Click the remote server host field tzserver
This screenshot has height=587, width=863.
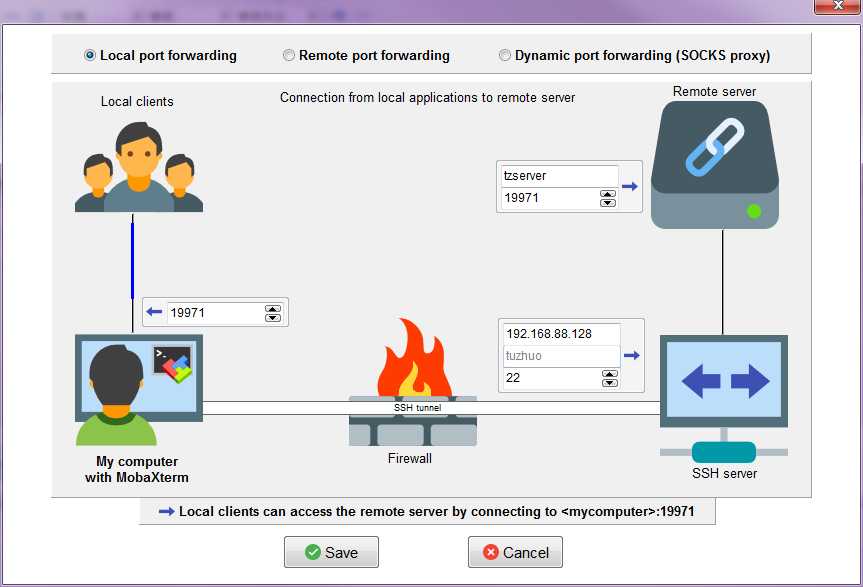coord(560,176)
